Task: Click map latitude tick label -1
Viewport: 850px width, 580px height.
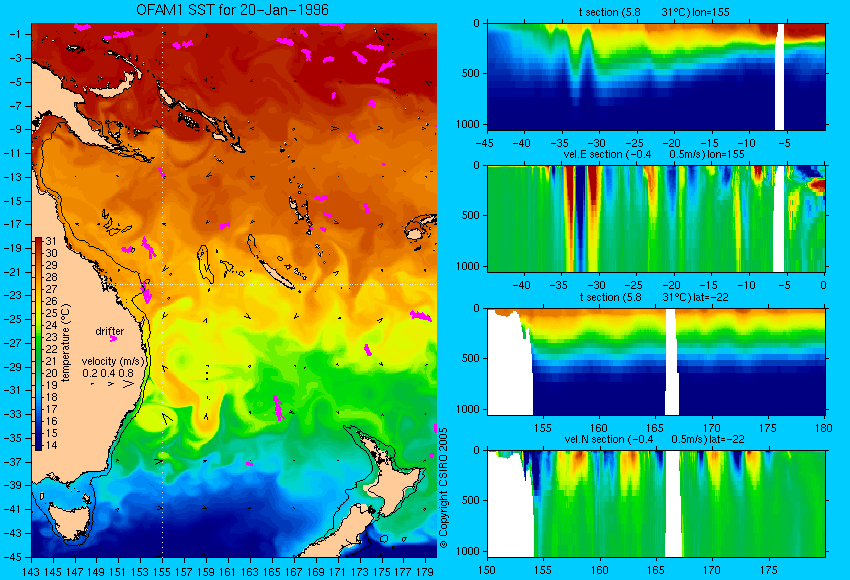Action: [15, 34]
